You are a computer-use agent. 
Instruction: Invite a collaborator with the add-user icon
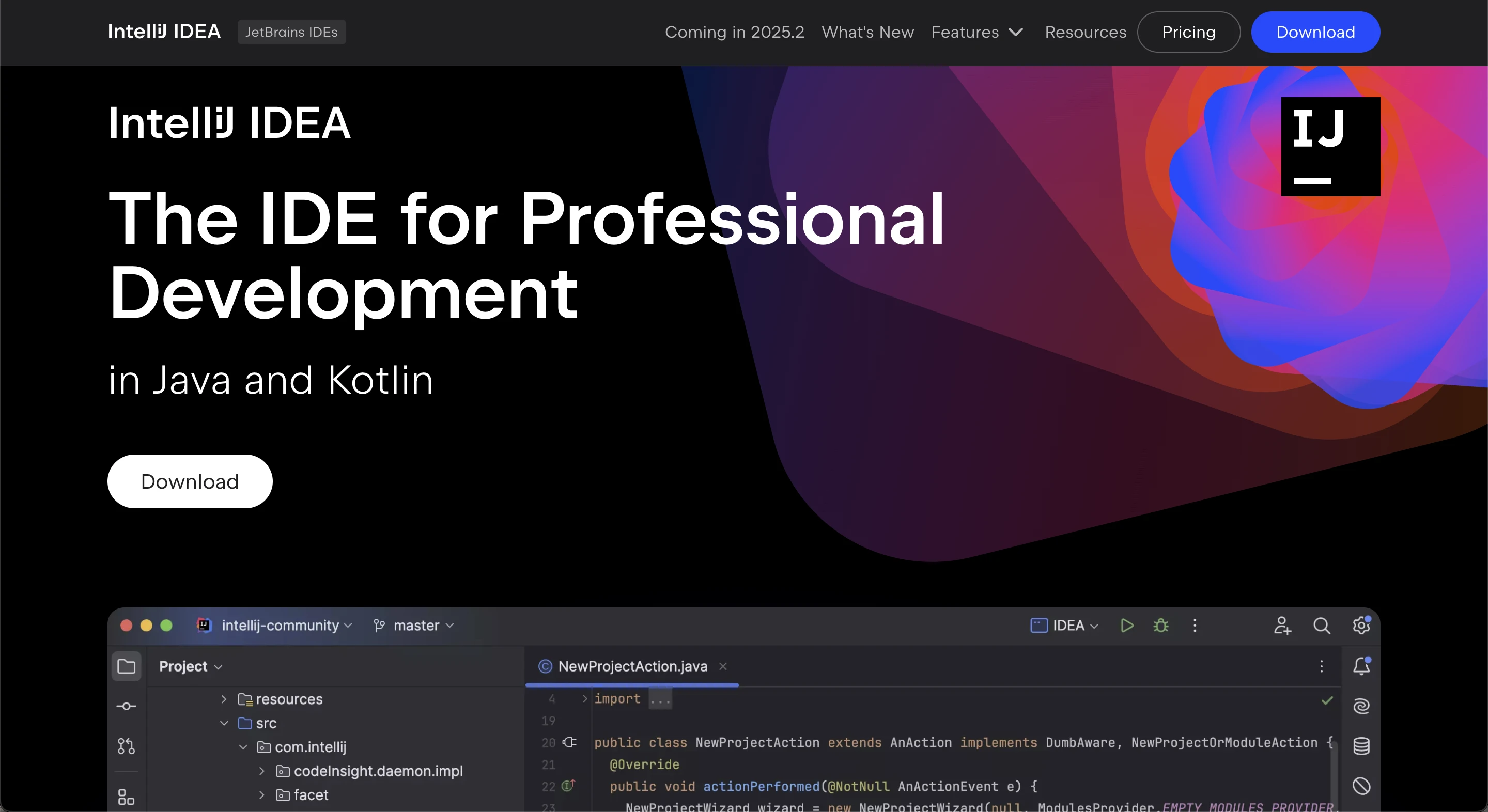coord(1282,626)
